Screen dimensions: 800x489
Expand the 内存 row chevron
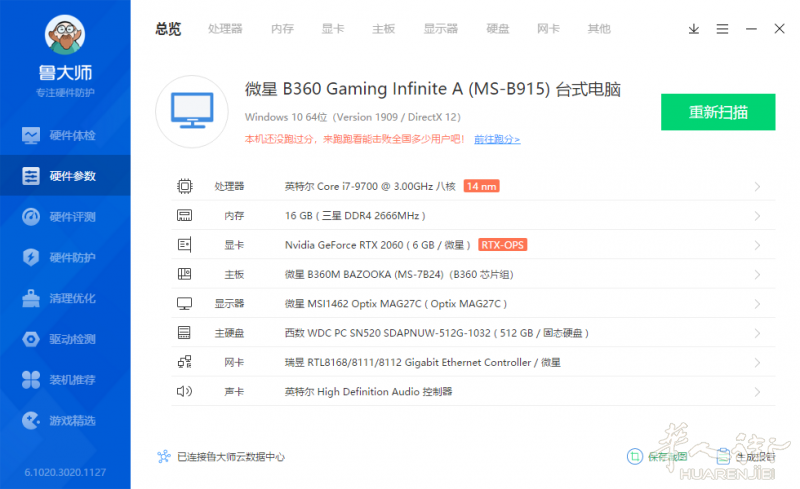[757, 216]
